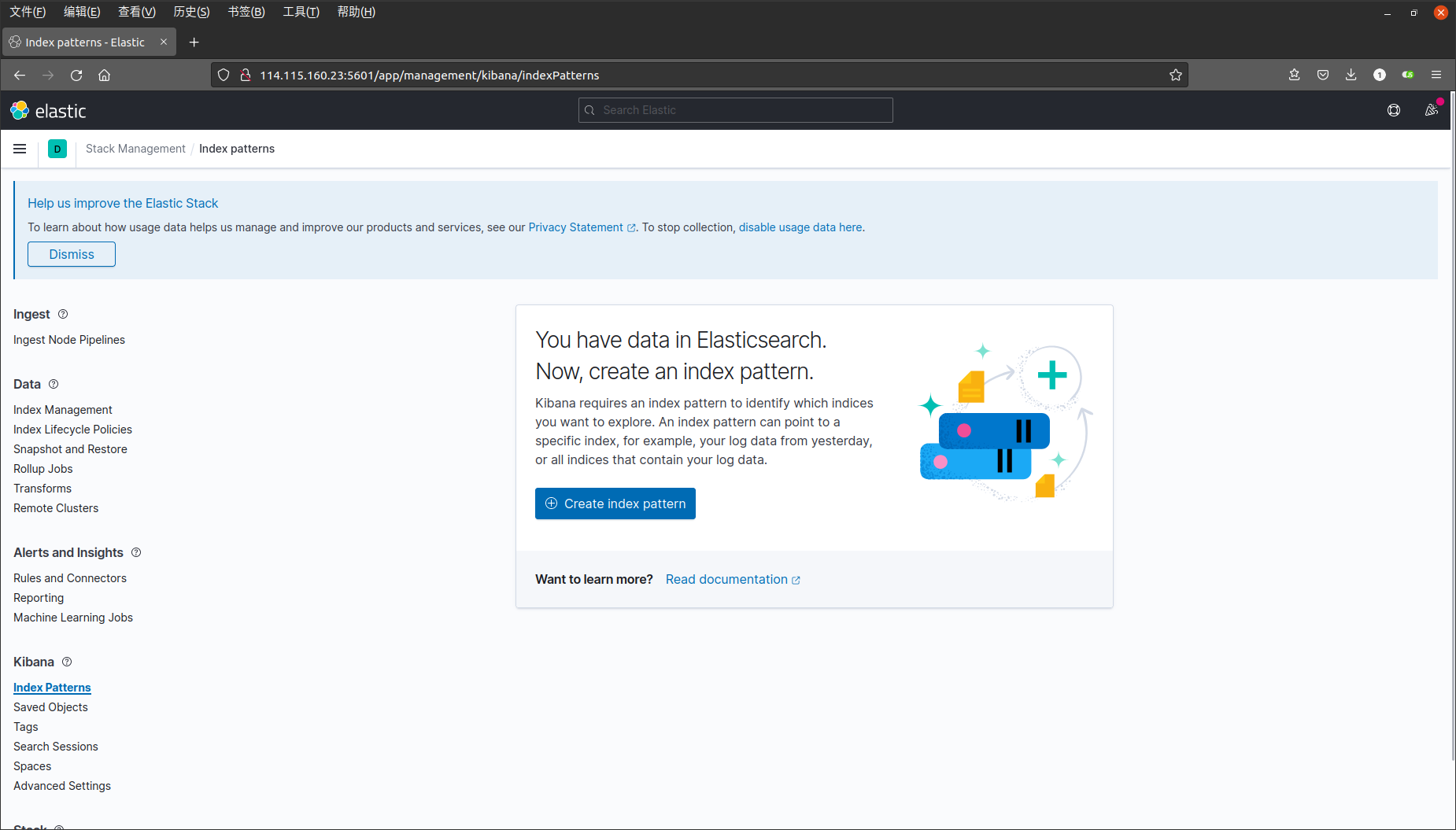This screenshot has height=830, width=1456.
Task: Open Spaces page
Action: point(32,766)
